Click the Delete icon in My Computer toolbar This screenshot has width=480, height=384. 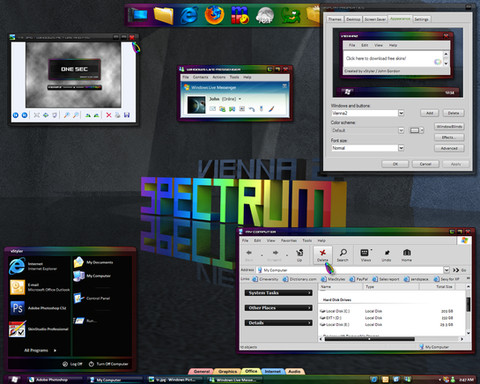click(x=322, y=255)
